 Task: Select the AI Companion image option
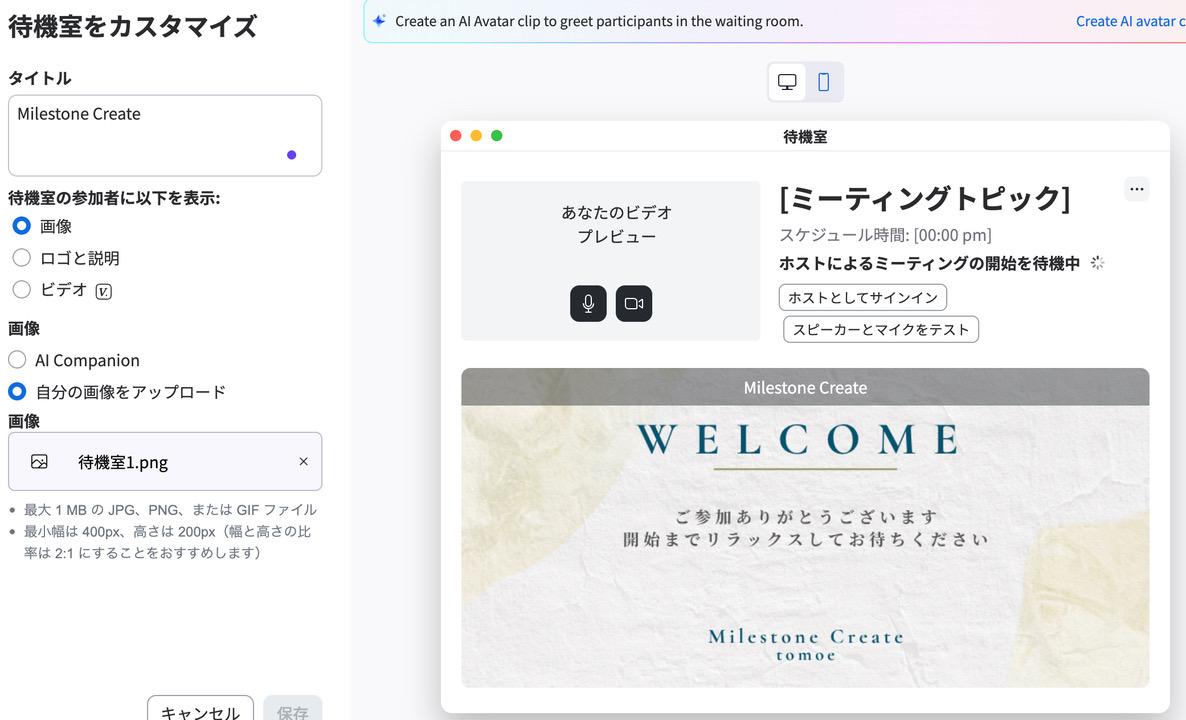17,360
